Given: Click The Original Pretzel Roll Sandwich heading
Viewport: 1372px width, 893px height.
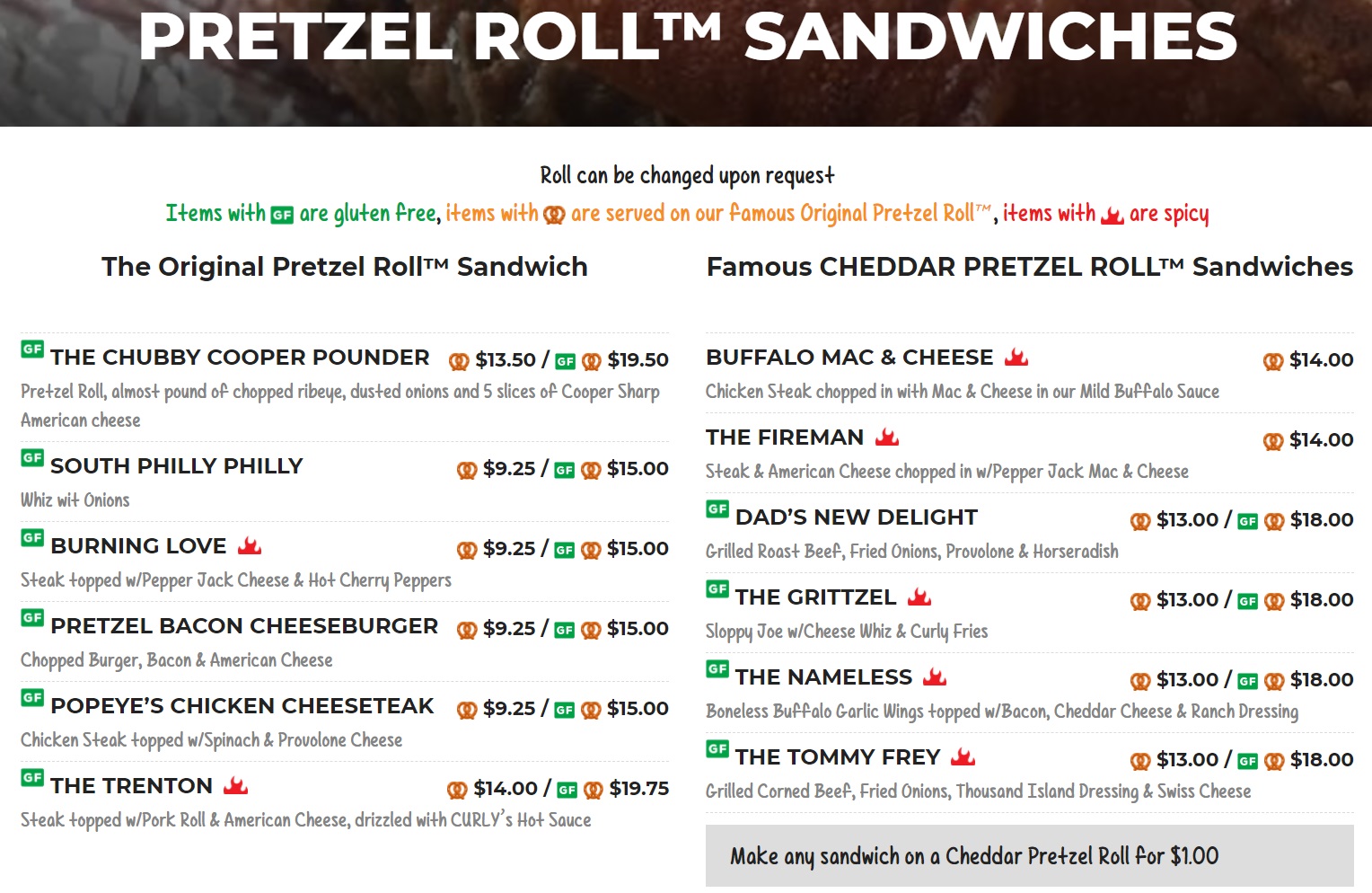Looking at the screenshot, I should point(345,267).
